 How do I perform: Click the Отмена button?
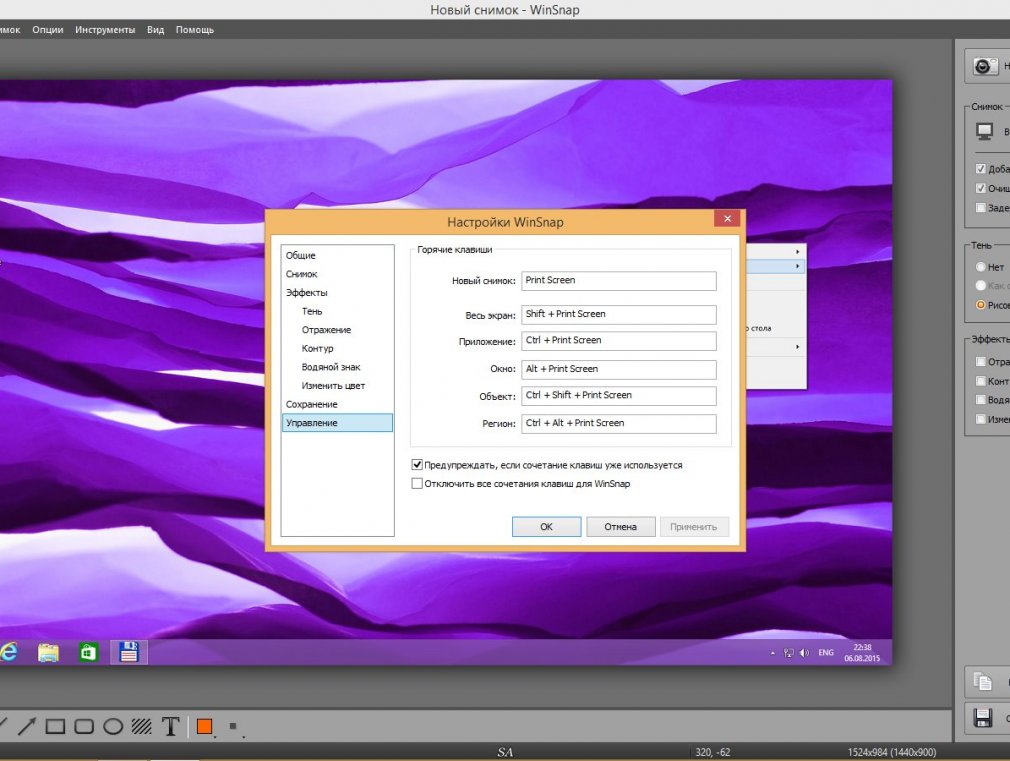(x=620, y=526)
